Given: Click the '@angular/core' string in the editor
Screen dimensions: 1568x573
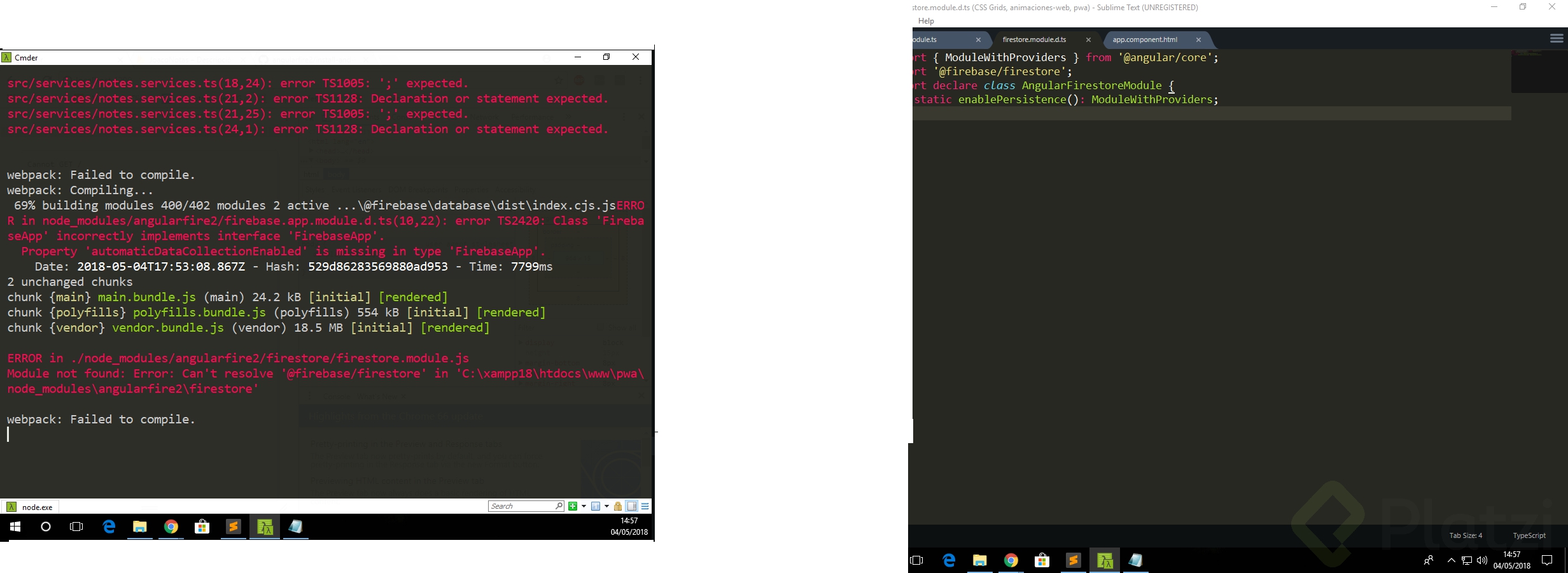Looking at the screenshot, I should (1165, 57).
